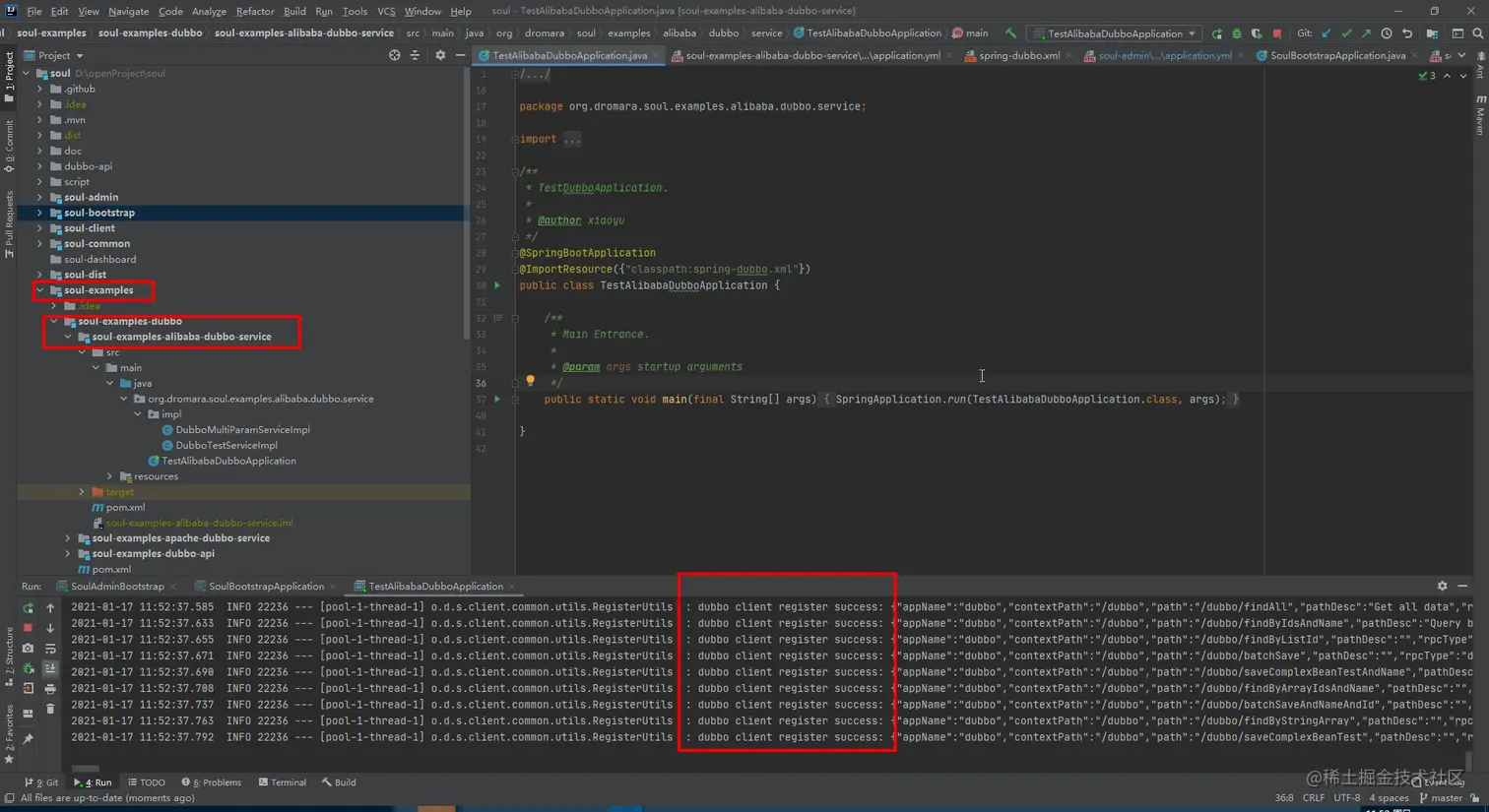This screenshot has height=812, width=1489.
Task: Click the Git rollback undo arrow
Action: click(x=1407, y=33)
